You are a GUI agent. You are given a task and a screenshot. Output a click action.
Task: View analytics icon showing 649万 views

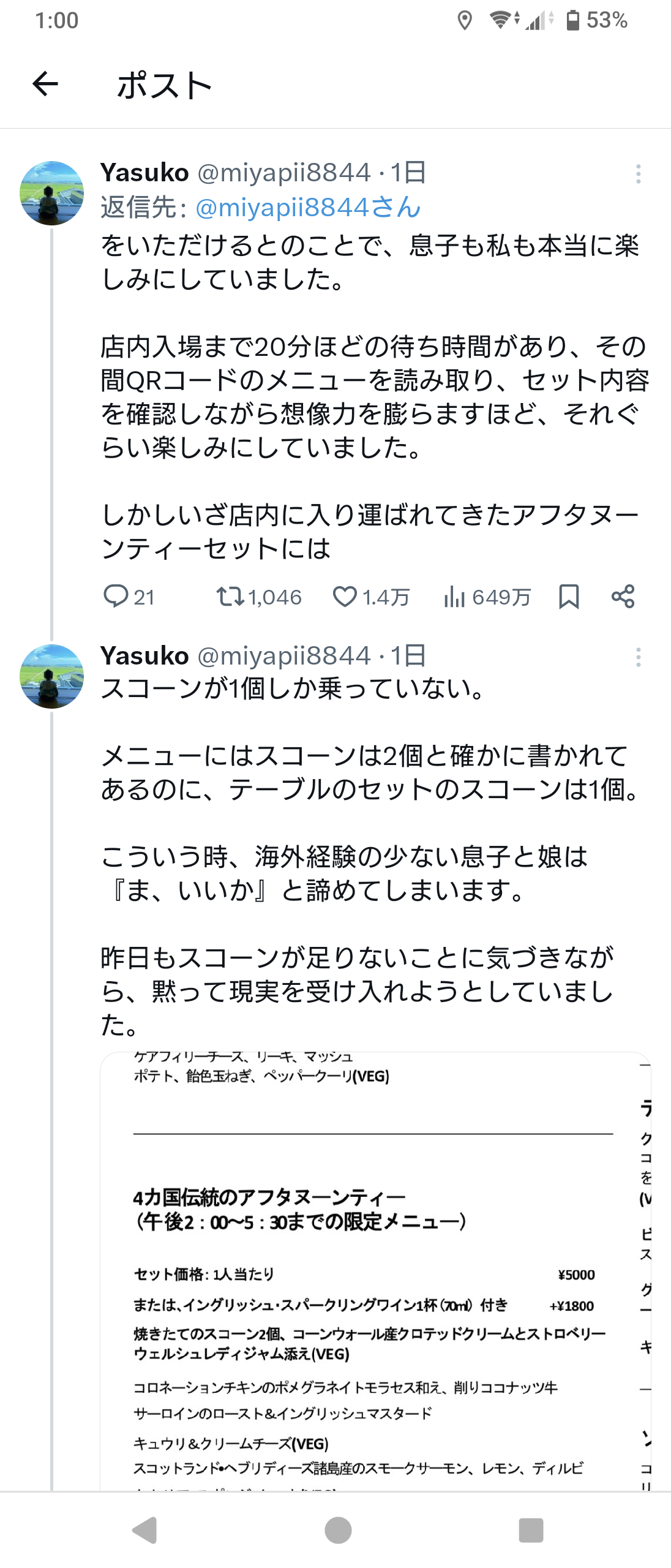click(x=455, y=596)
